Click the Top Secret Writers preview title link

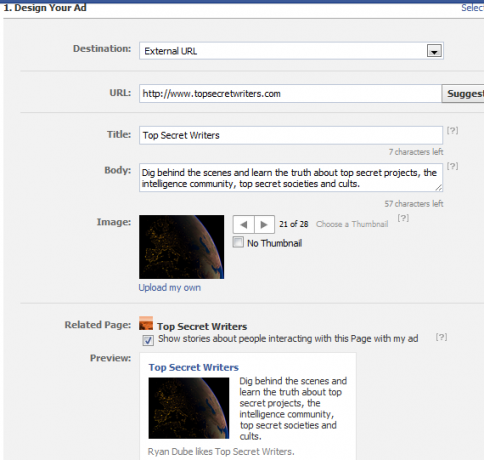tap(194, 367)
